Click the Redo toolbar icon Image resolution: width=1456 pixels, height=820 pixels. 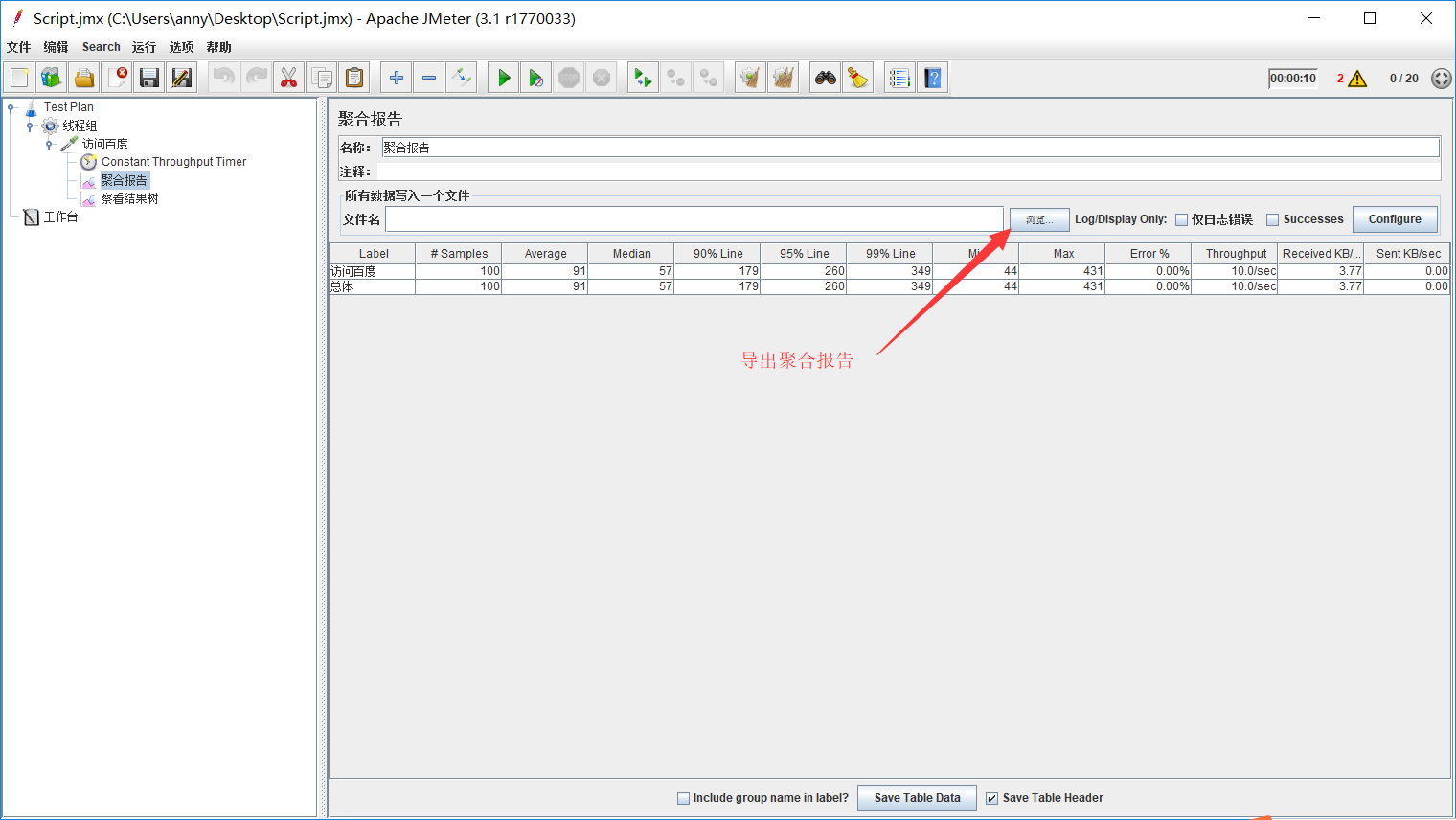coord(257,78)
